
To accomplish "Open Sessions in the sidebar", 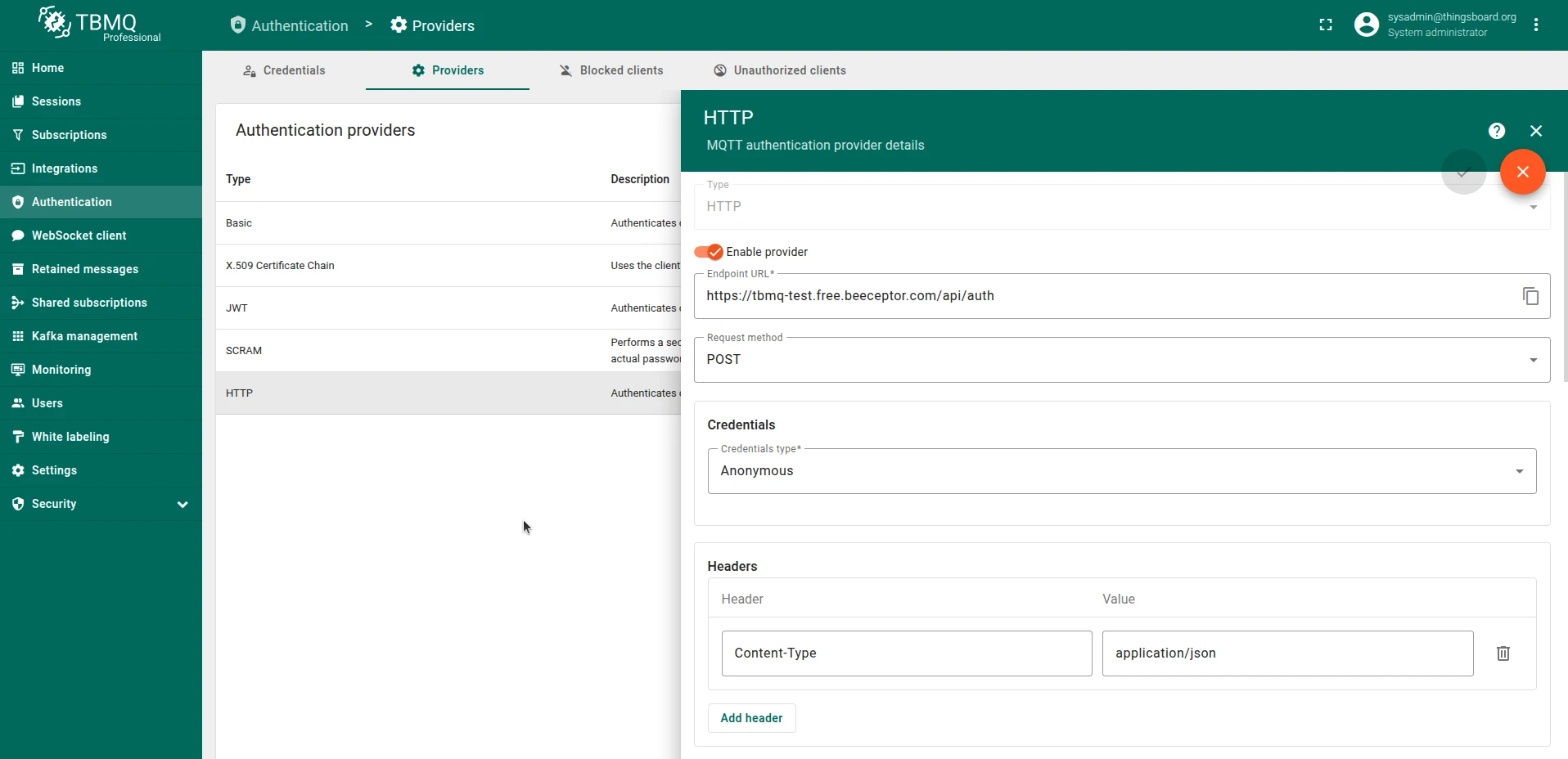I will pyautogui.click(x=101, y=101).
